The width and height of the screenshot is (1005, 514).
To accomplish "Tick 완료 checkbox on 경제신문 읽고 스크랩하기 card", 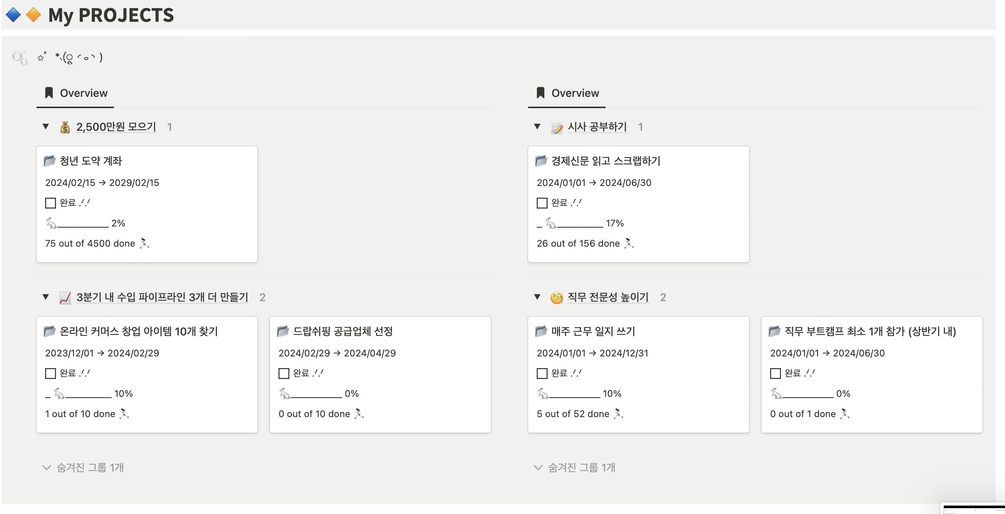I will 542,203.
